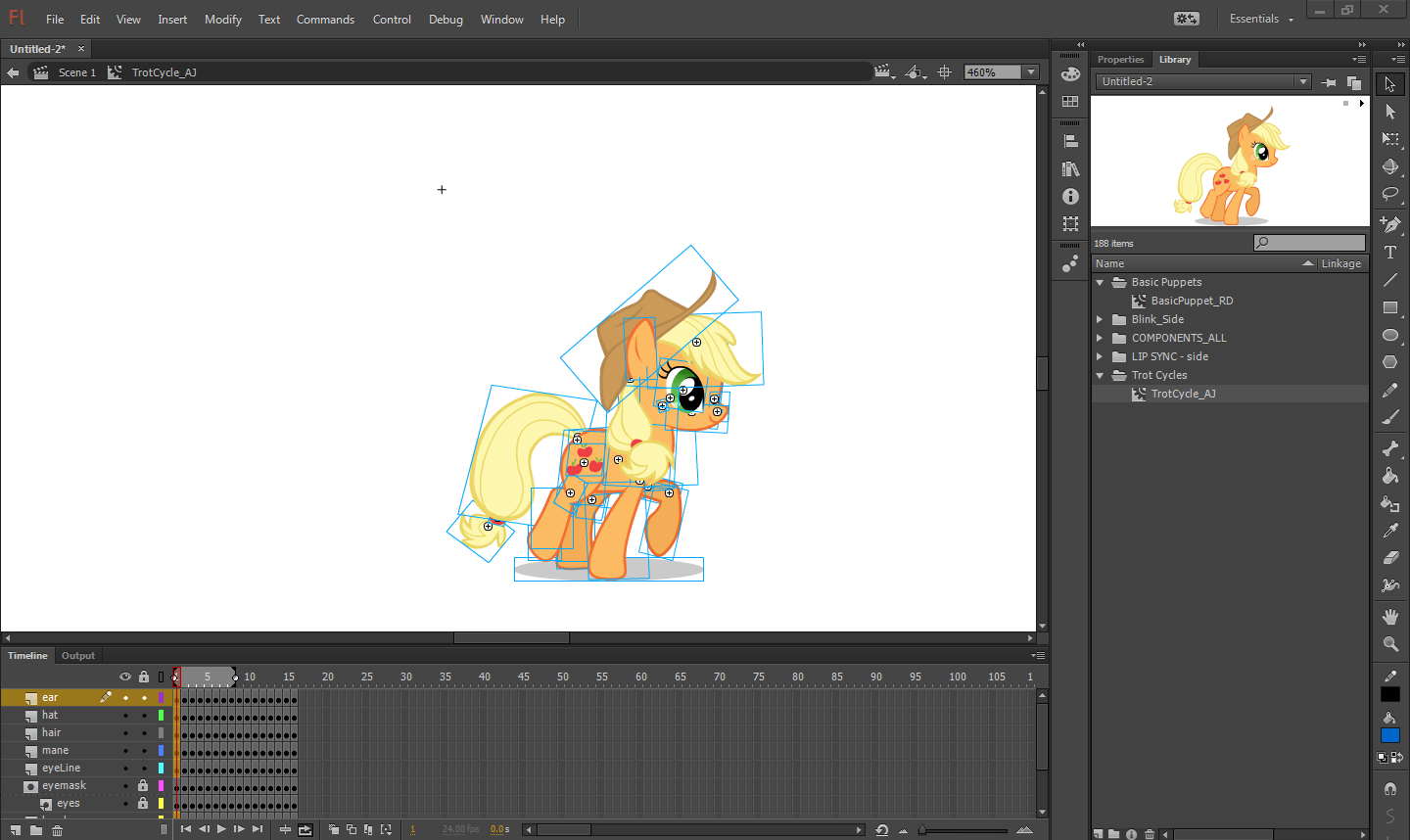Screen dimensions: 1410x840
Task: Select the Selection (arrow) tool
Action: [1389, 84]
